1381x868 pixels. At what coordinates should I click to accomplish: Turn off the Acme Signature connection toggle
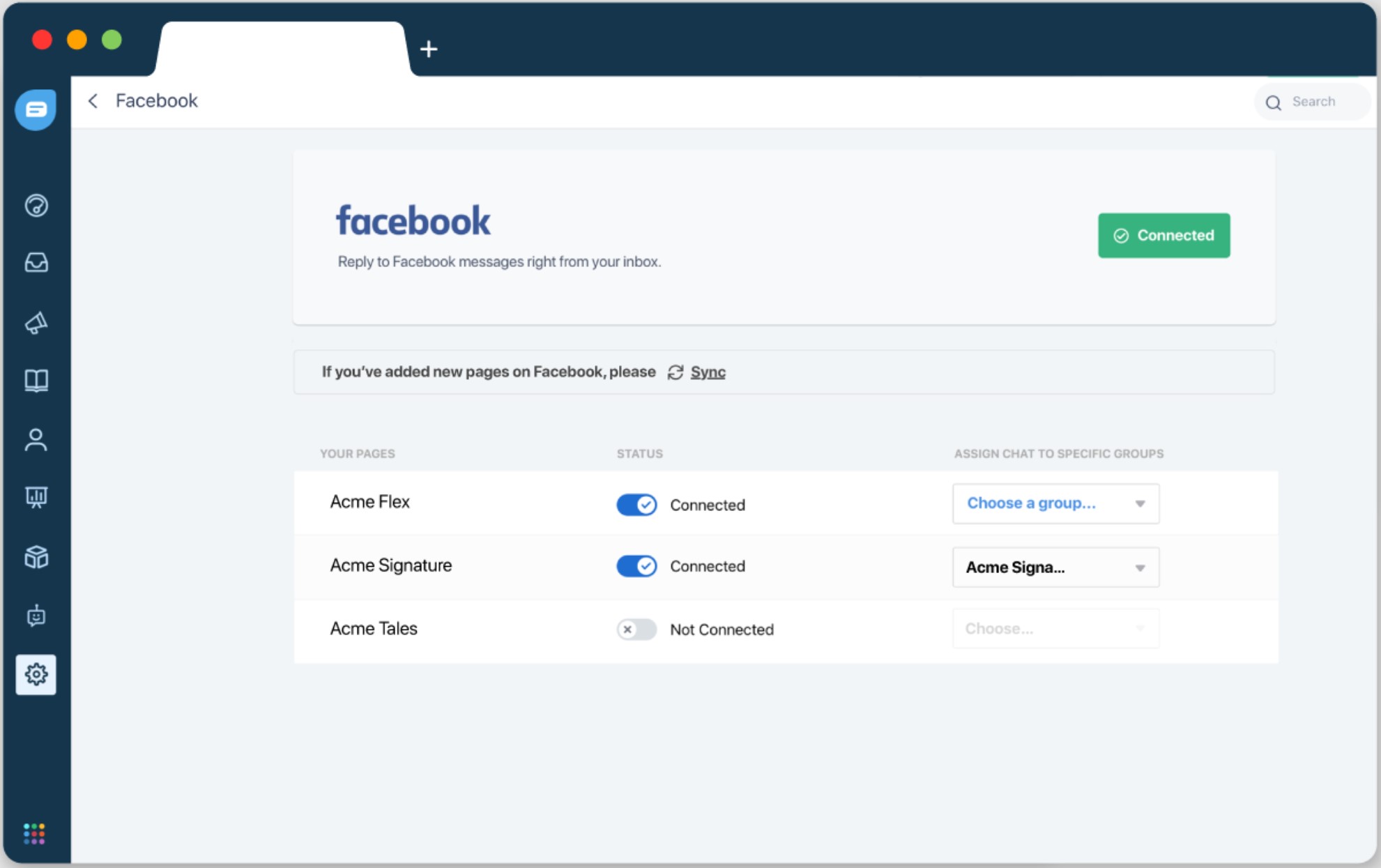pos(635,566)
